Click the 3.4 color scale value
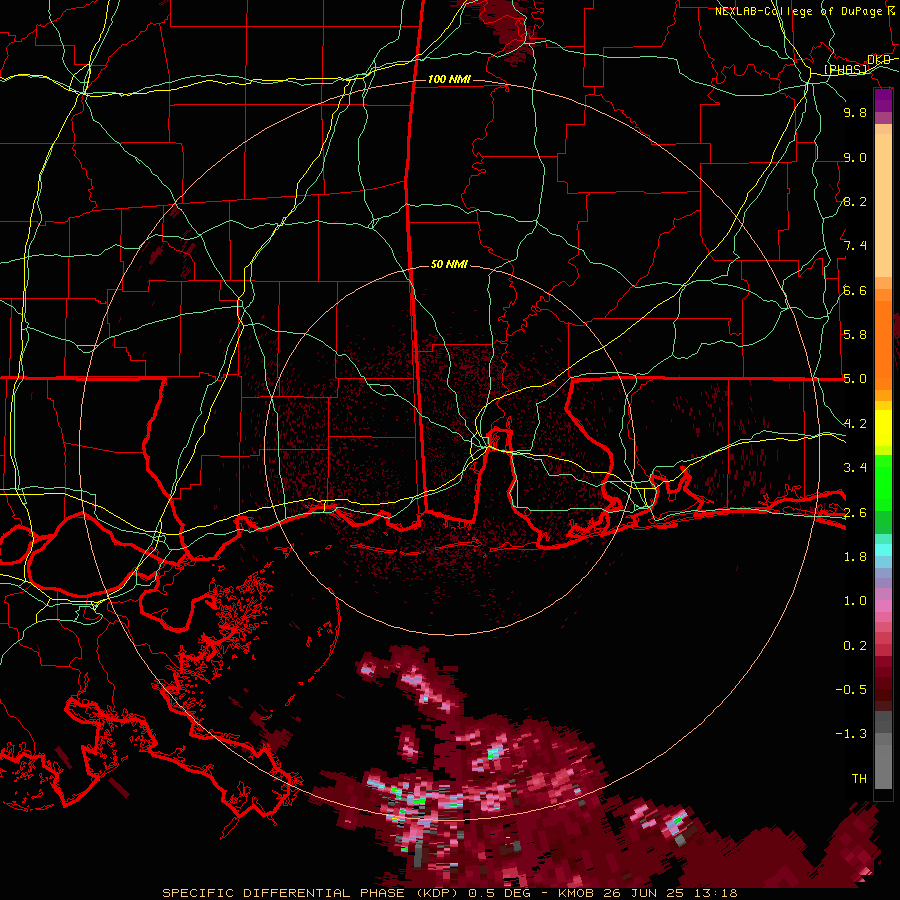 pos(855,468)
